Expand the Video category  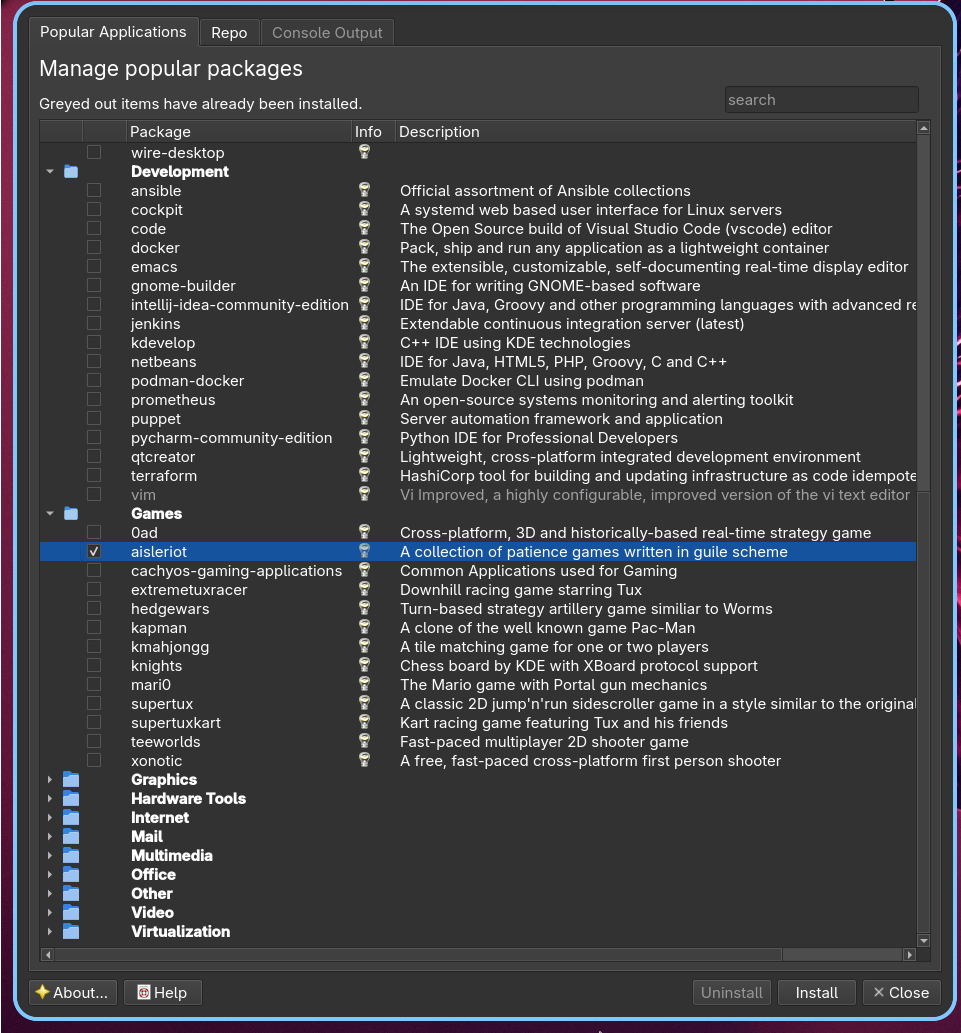coord(50,912)
